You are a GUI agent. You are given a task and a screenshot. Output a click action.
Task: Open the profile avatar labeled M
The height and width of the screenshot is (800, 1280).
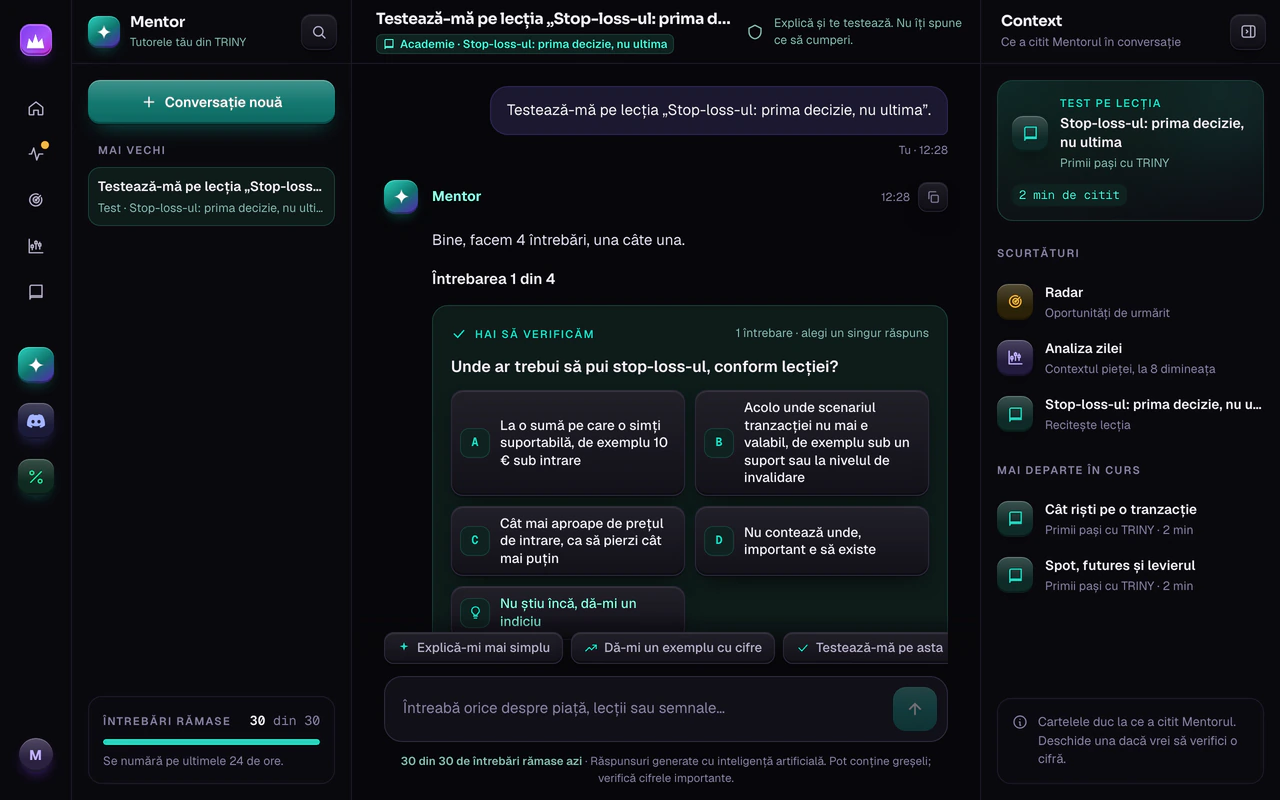point(36,755)
